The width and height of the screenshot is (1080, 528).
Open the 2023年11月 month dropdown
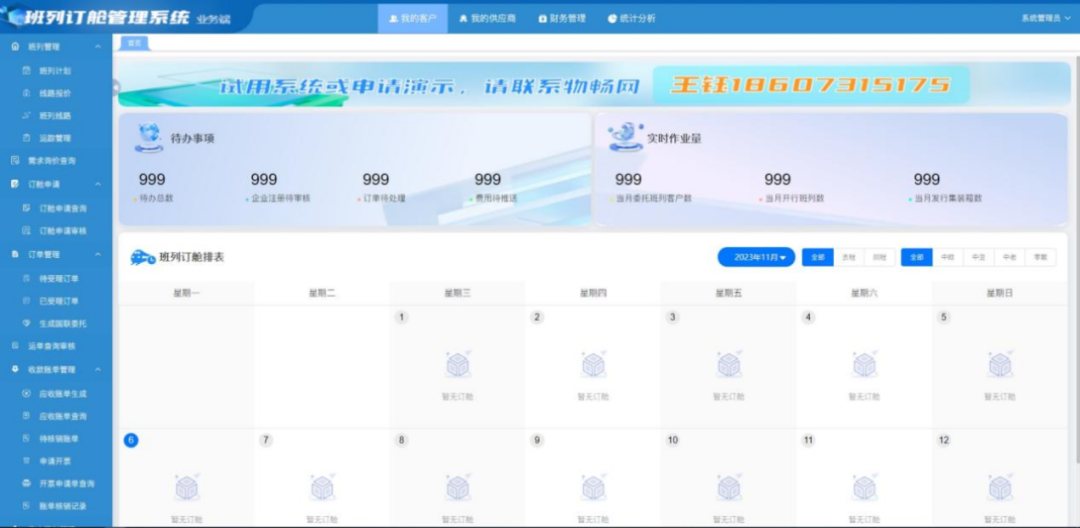(x=756, y=257)
